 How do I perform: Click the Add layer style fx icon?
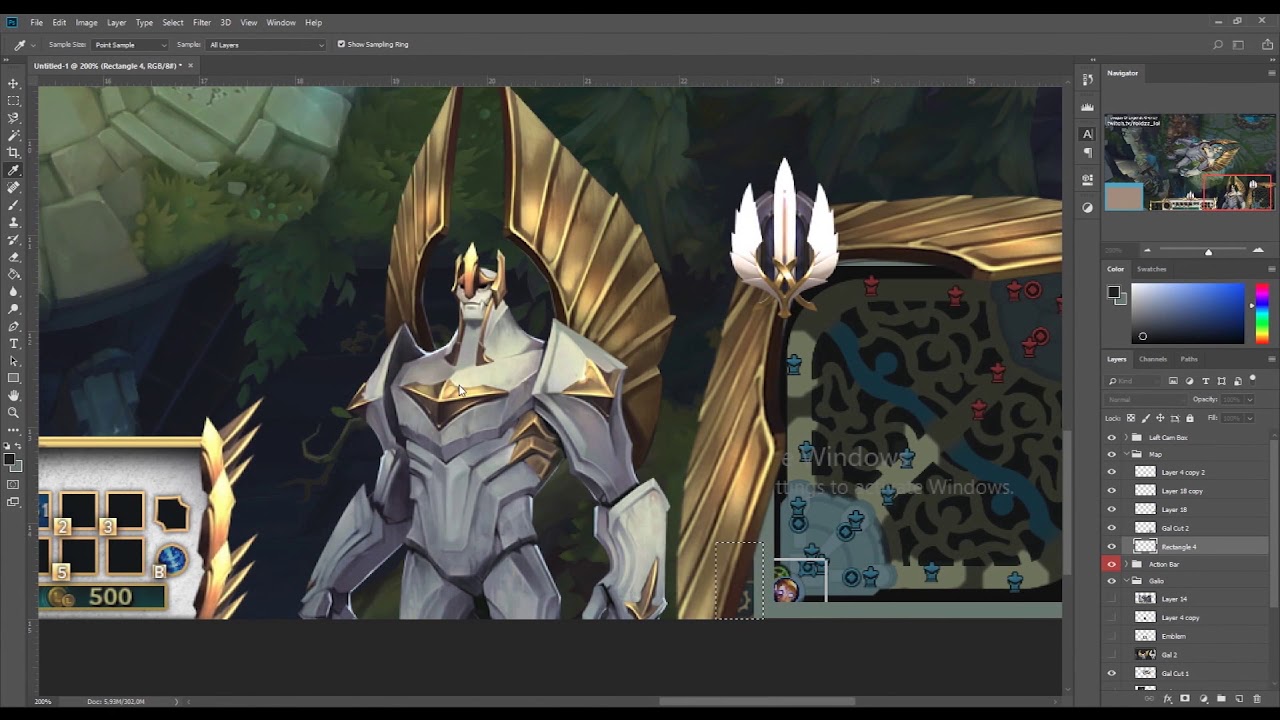point(1167,699)
